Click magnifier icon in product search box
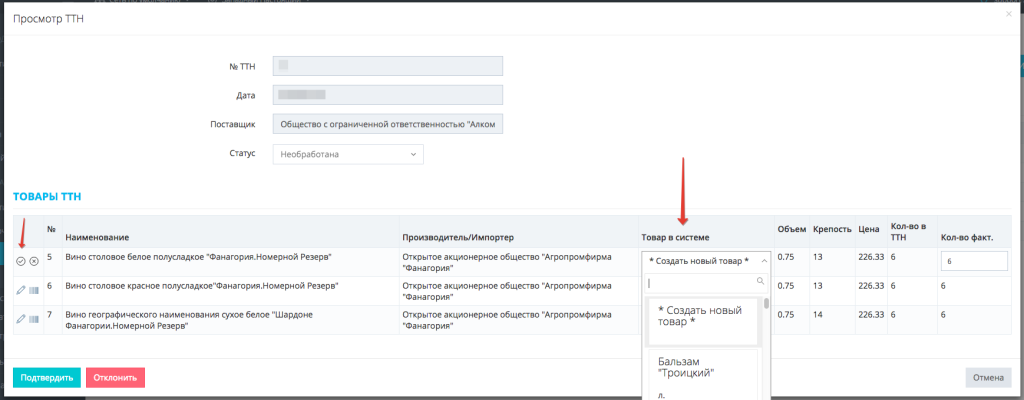 click(761, 283)
